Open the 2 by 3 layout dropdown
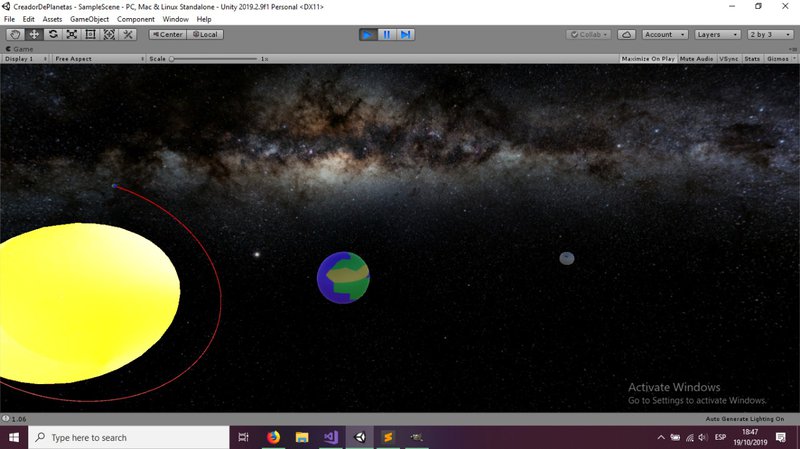800x449 pixels. 770,34
